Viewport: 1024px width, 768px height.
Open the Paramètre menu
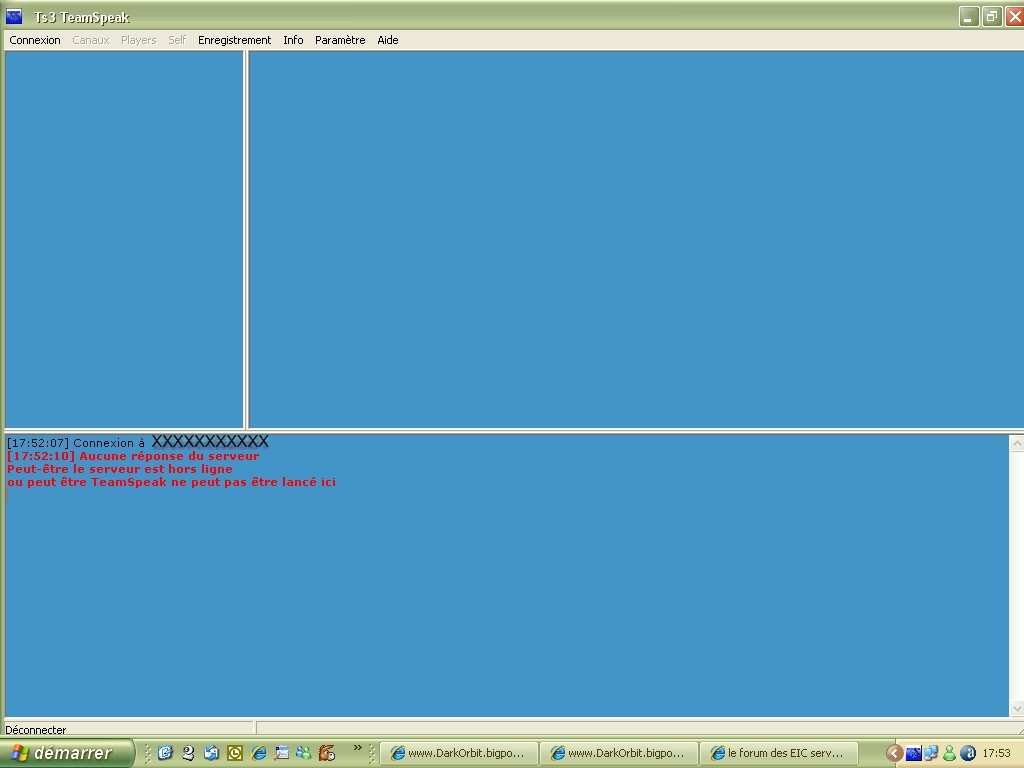click(340, 40)
